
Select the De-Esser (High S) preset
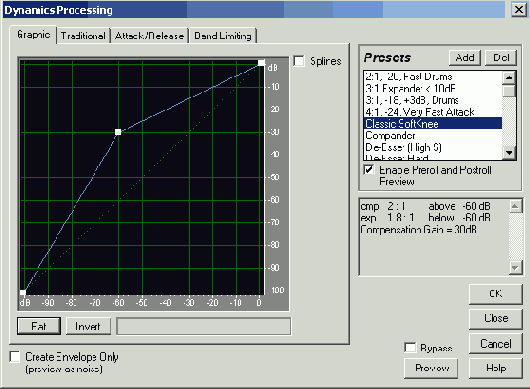pos(433,147)
